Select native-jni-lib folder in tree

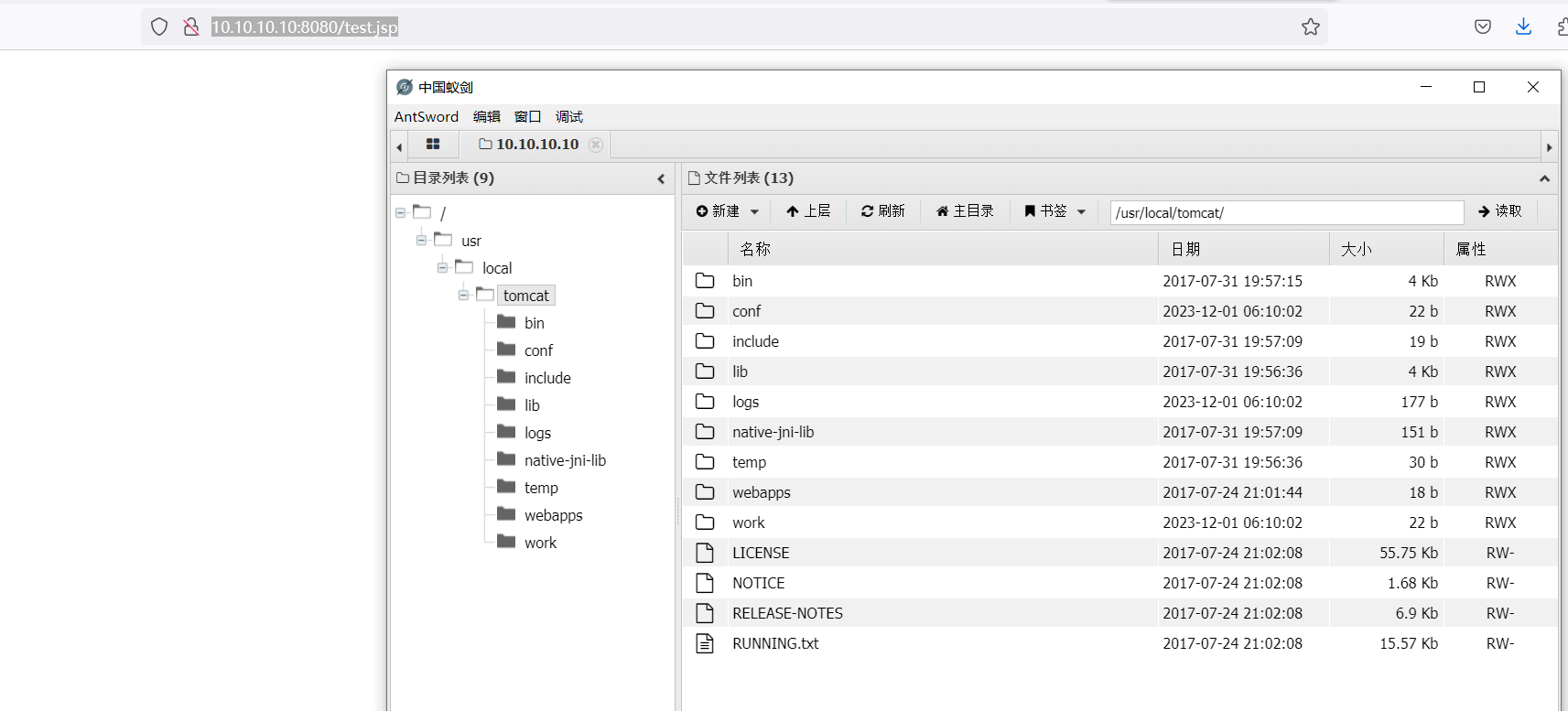point(565,460)
